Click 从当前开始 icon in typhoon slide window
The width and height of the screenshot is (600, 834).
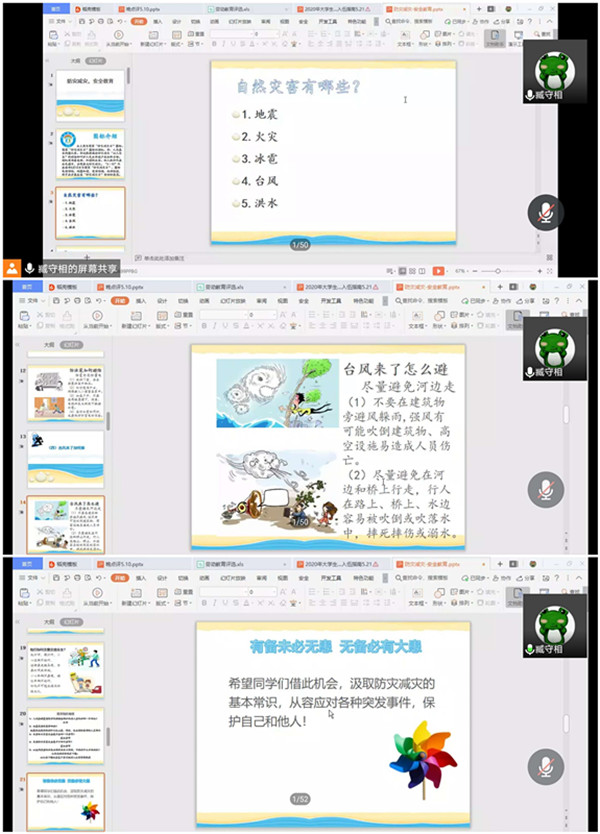[97, 316]
